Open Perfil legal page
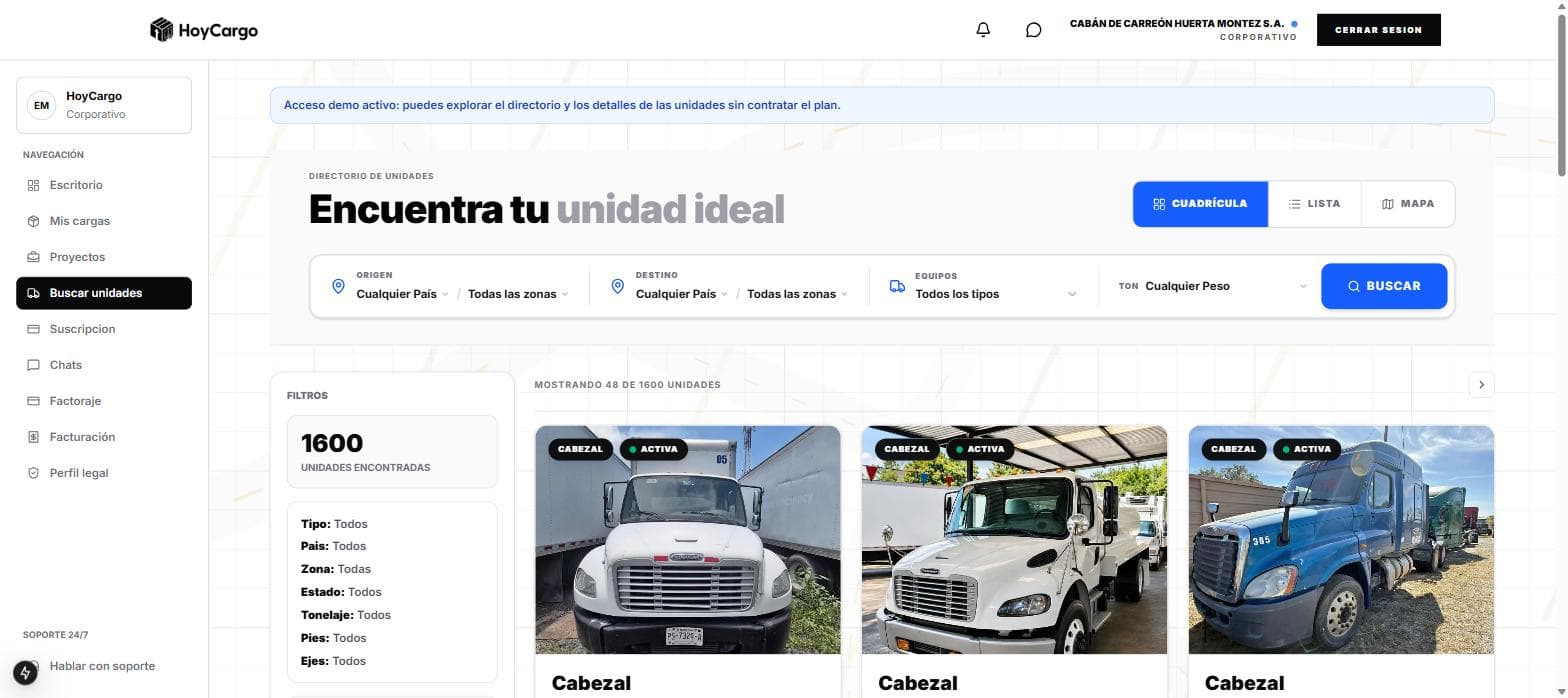 (x=104, y=473)
